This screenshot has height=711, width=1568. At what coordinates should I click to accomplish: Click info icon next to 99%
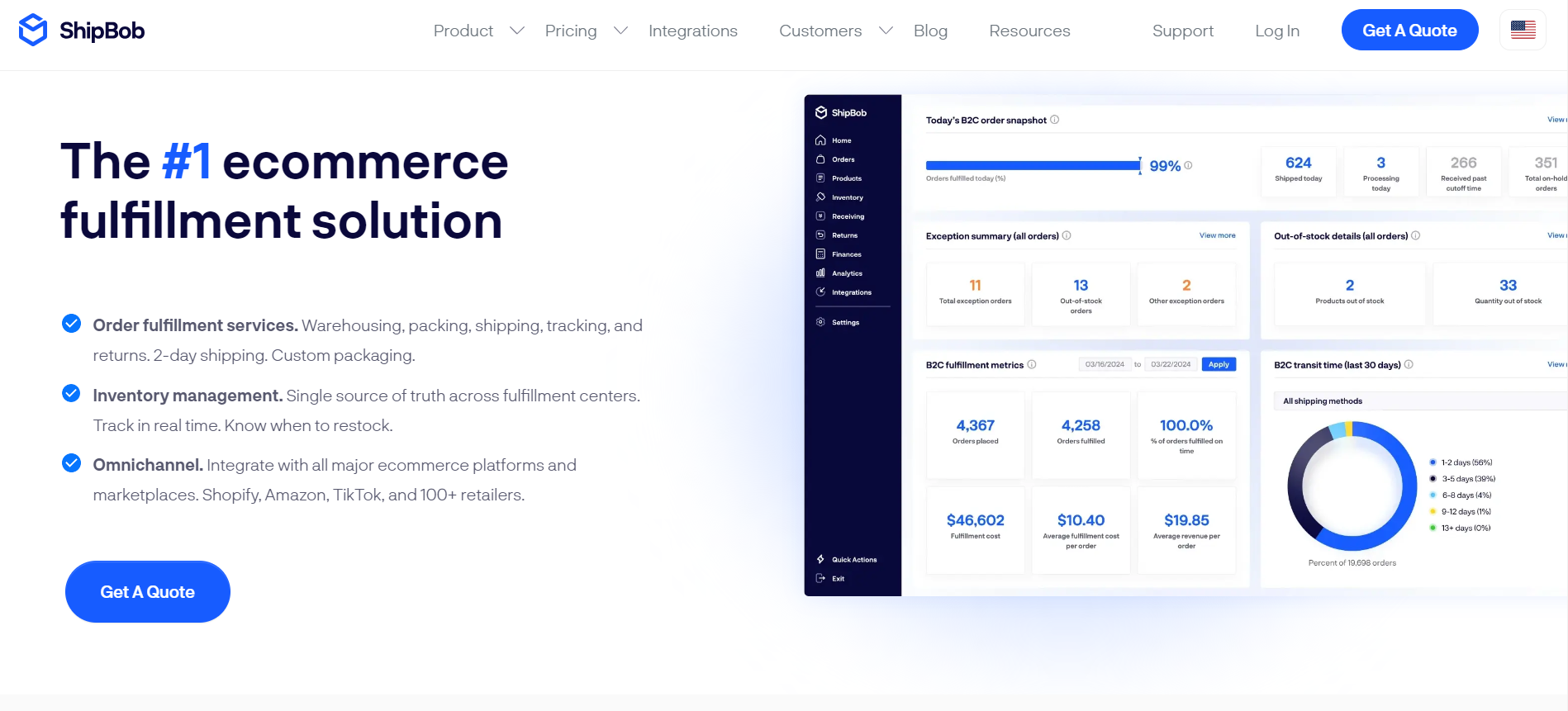point(1188,165)
